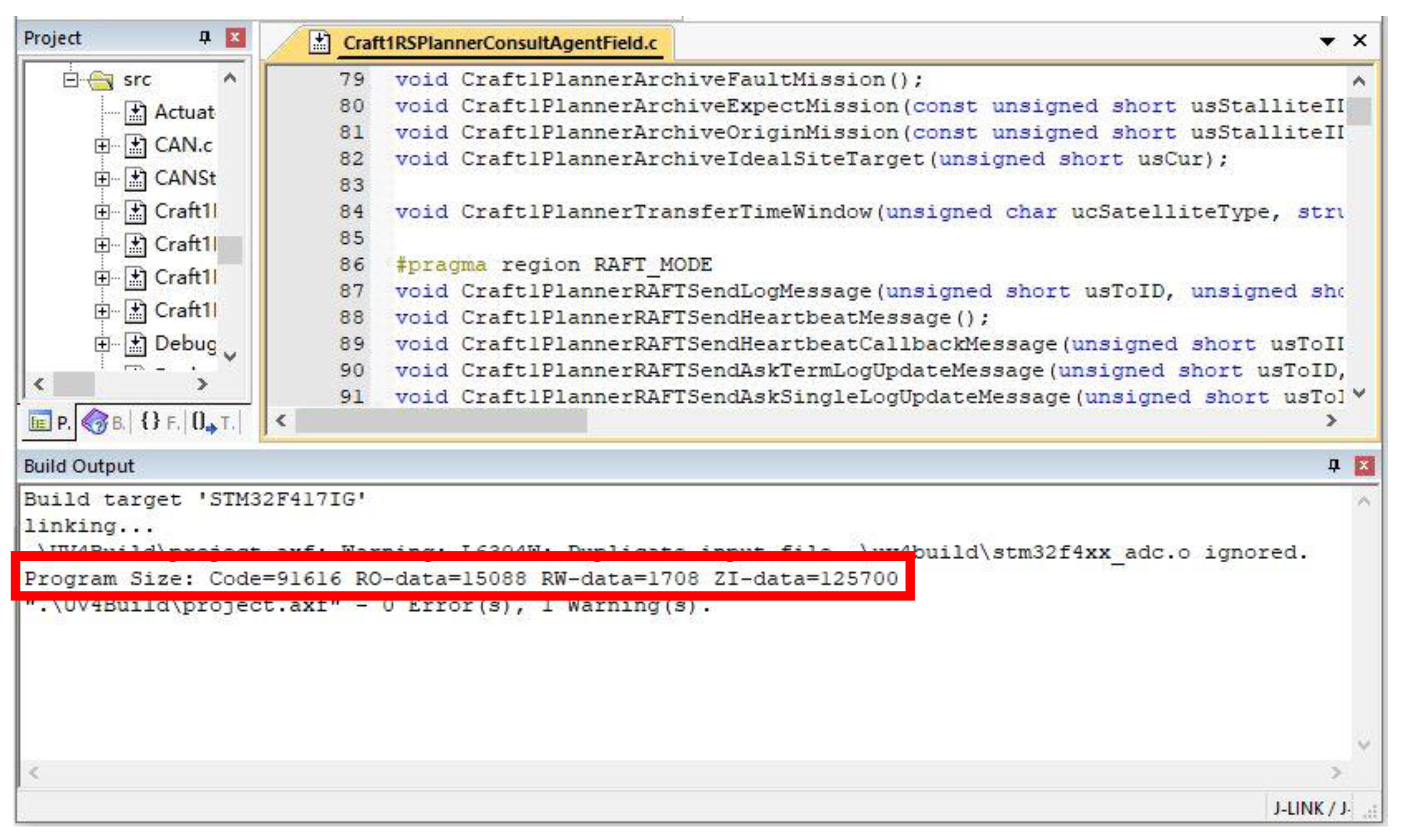This screenshot has width=1401, height=840.
Task: Switch to the Templates tab
Action: 213,422
